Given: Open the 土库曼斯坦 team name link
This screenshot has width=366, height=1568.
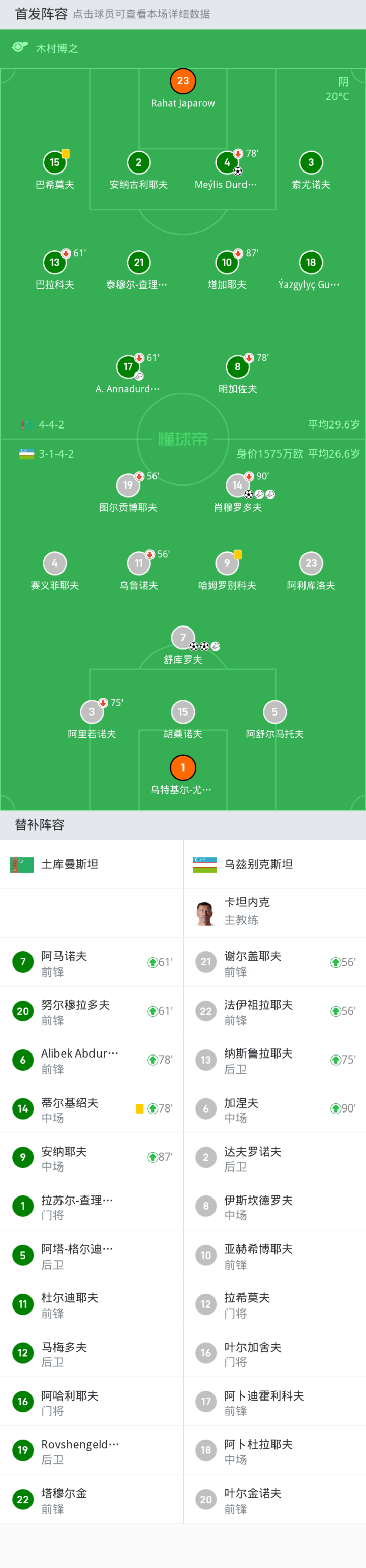Looking at the screenshot, I should coord(70,864).
